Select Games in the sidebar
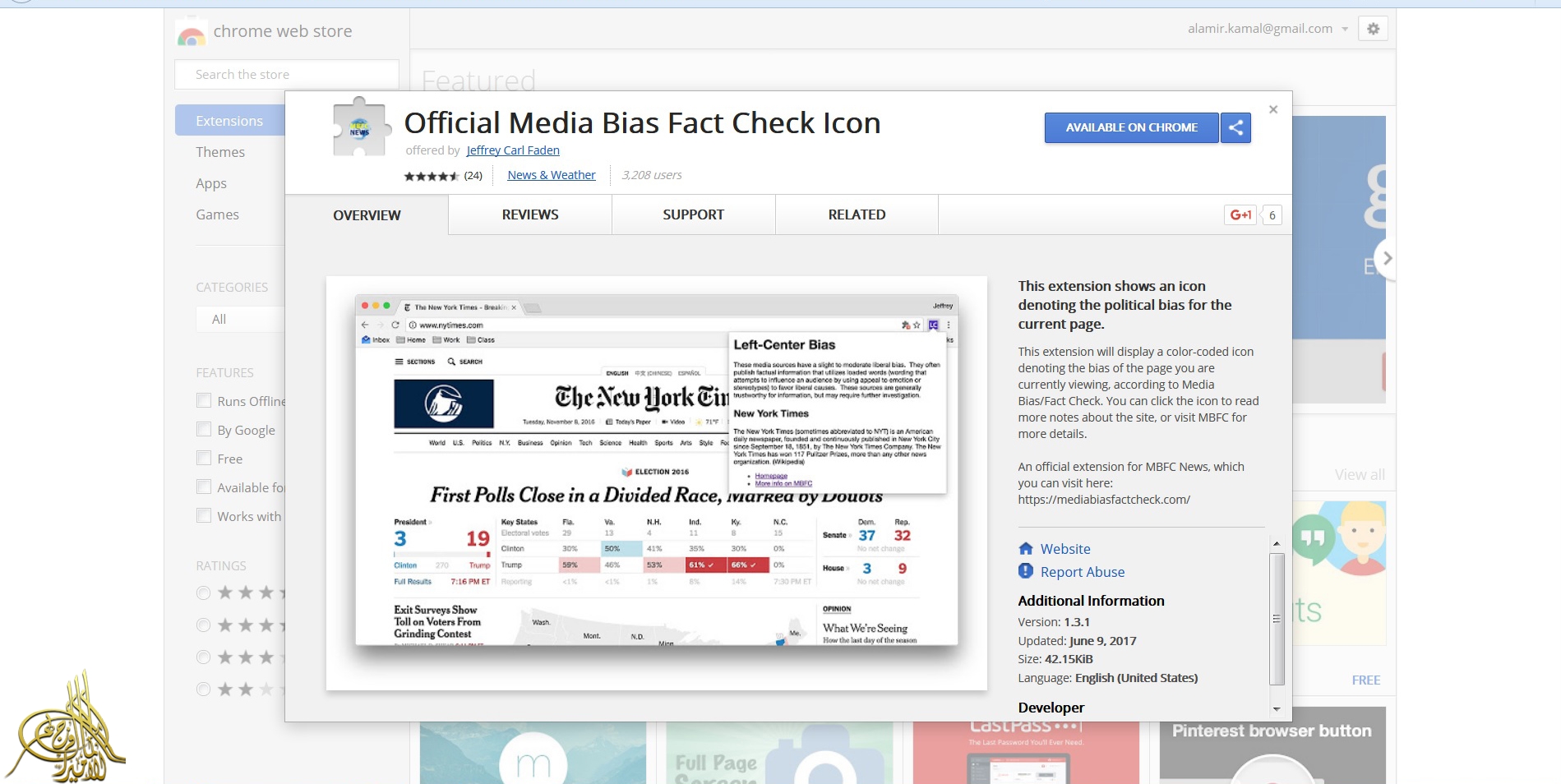The image size is (1561, 784). [x=217, y=214]
